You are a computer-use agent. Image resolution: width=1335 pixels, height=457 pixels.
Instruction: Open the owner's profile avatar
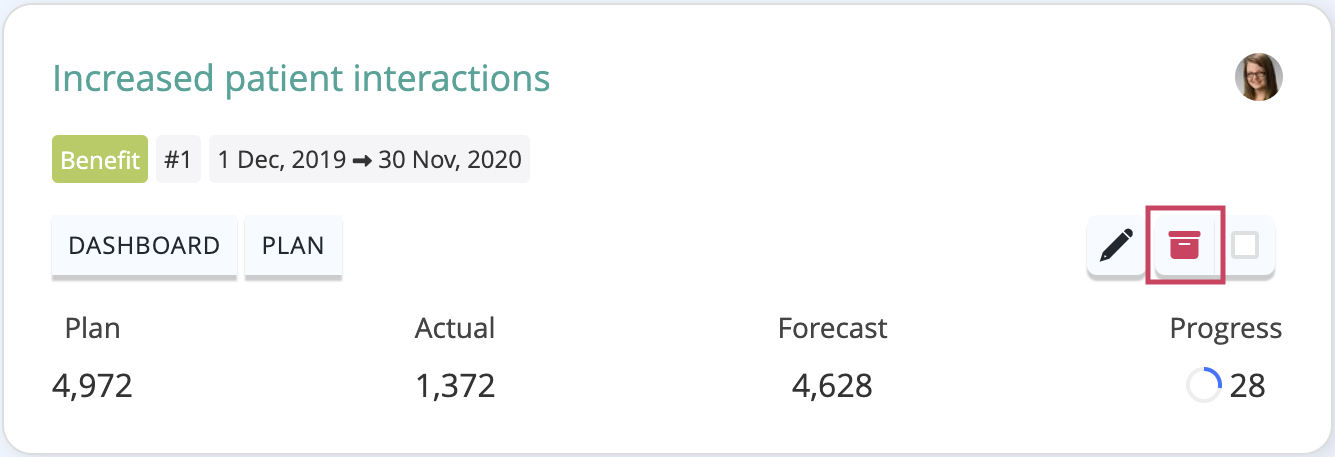pyautogui.click(x=1259, y=77)
